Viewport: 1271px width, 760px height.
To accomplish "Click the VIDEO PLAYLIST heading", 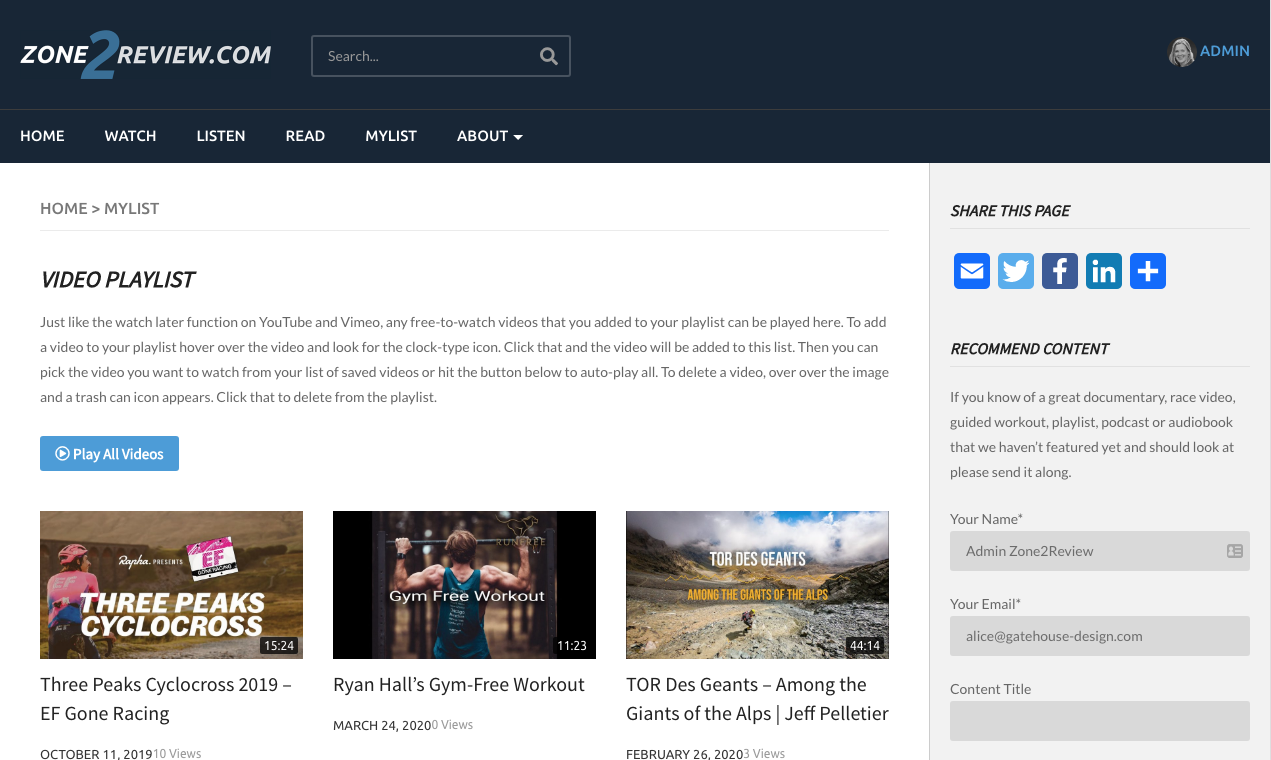I will click(x=117, y=280).
